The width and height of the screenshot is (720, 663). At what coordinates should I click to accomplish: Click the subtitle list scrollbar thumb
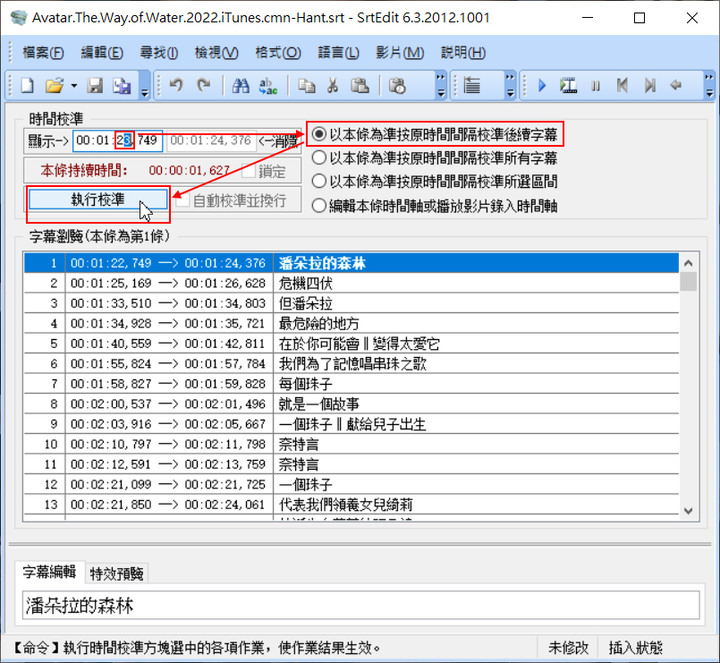[x=688, y=281]
